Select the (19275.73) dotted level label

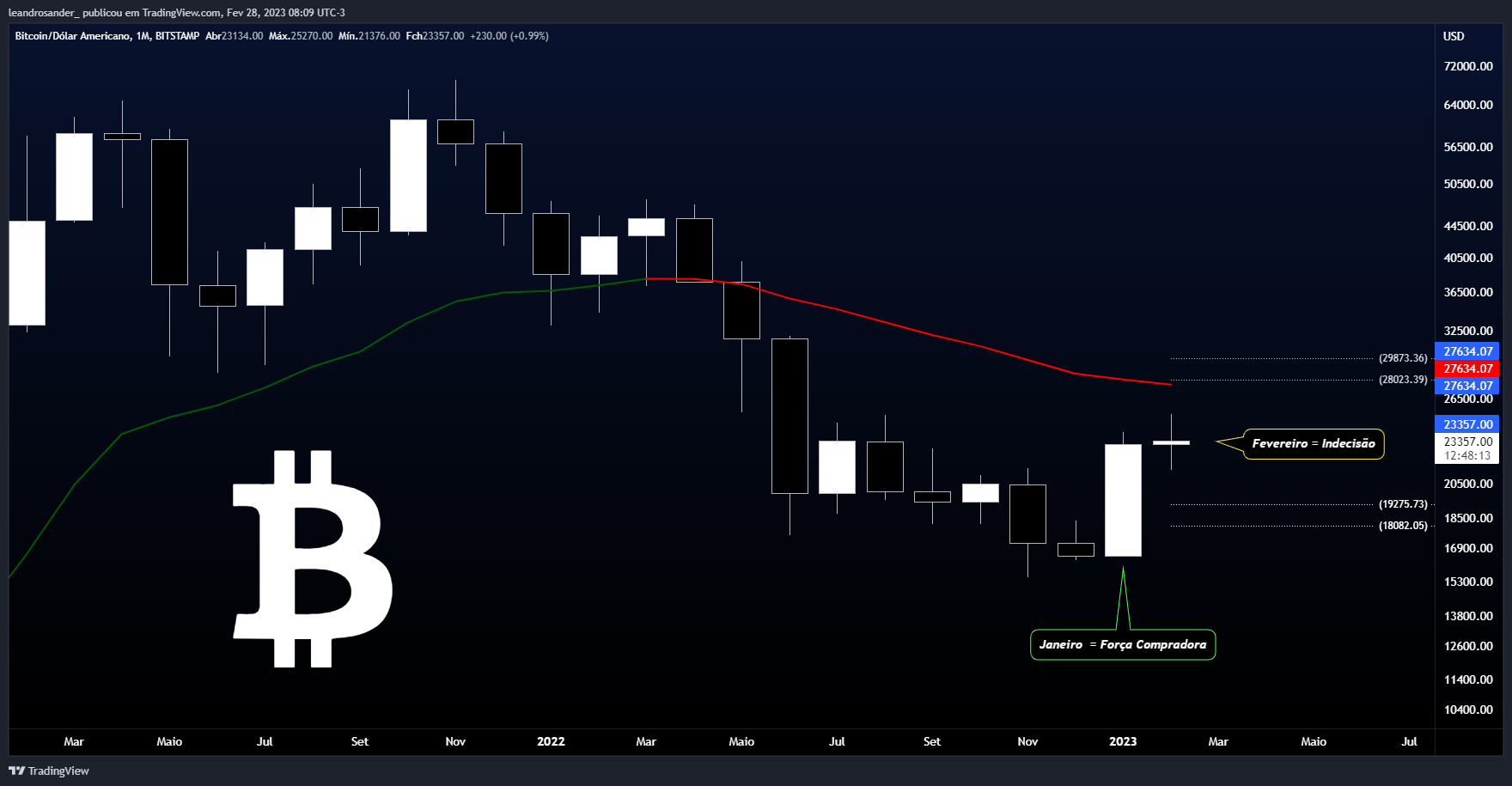(x=1403, y=504)
